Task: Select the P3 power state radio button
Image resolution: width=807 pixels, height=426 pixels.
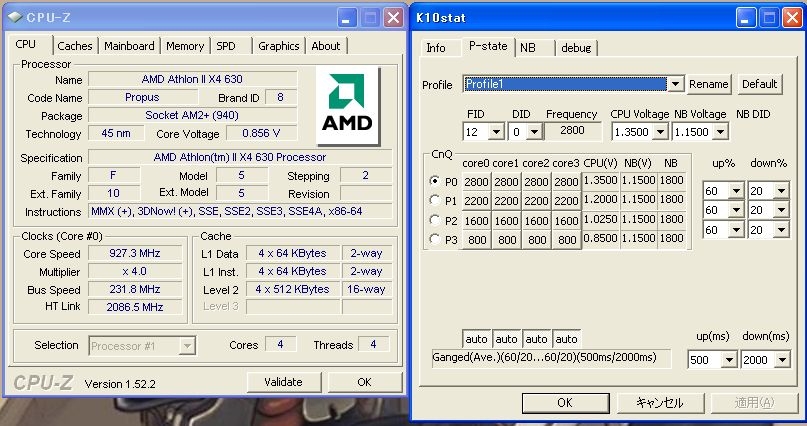Action: pyautogui.click(x=435, y=239)
